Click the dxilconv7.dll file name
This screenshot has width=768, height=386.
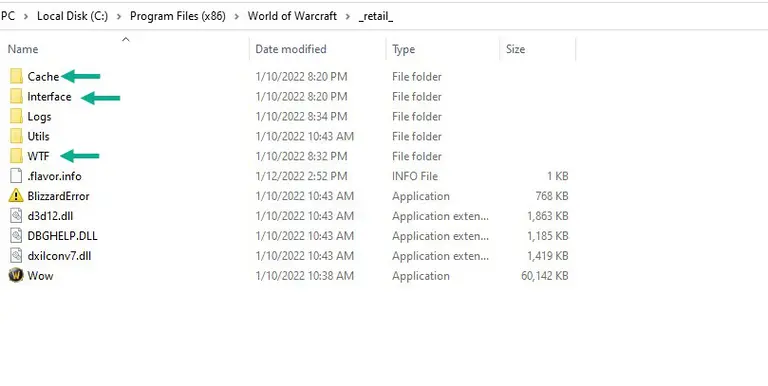click(x=59, y=256)
